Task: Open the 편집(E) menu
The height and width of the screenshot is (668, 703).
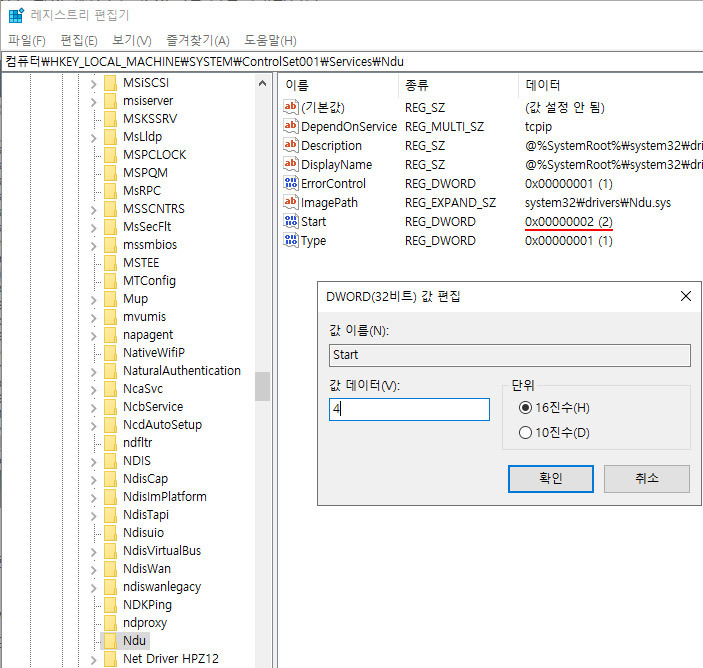Action: tap(79, 40)
